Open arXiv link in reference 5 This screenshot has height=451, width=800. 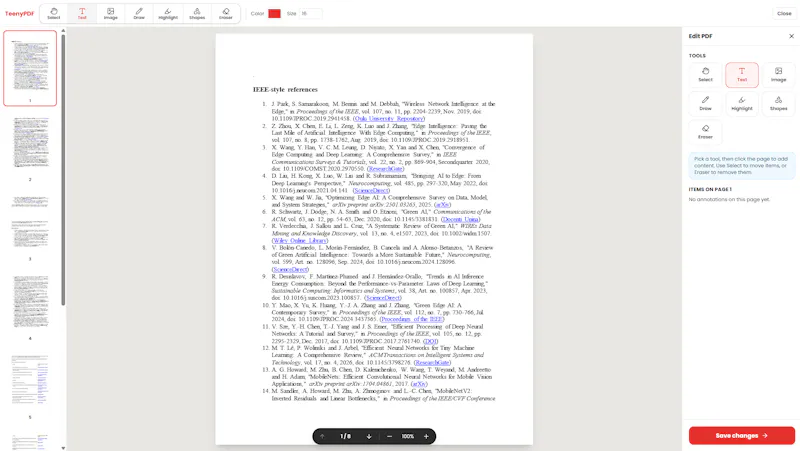[x=442, y=205]
